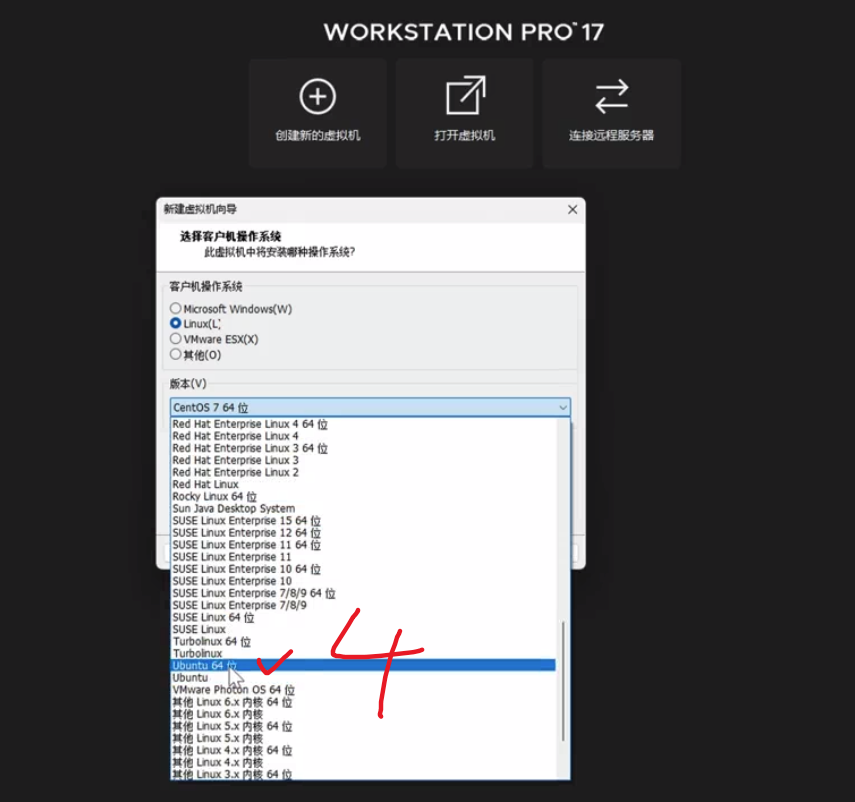855x802 pixels.
Task: Select the Linux(L) radio button
Action: [x=176, y=324]
